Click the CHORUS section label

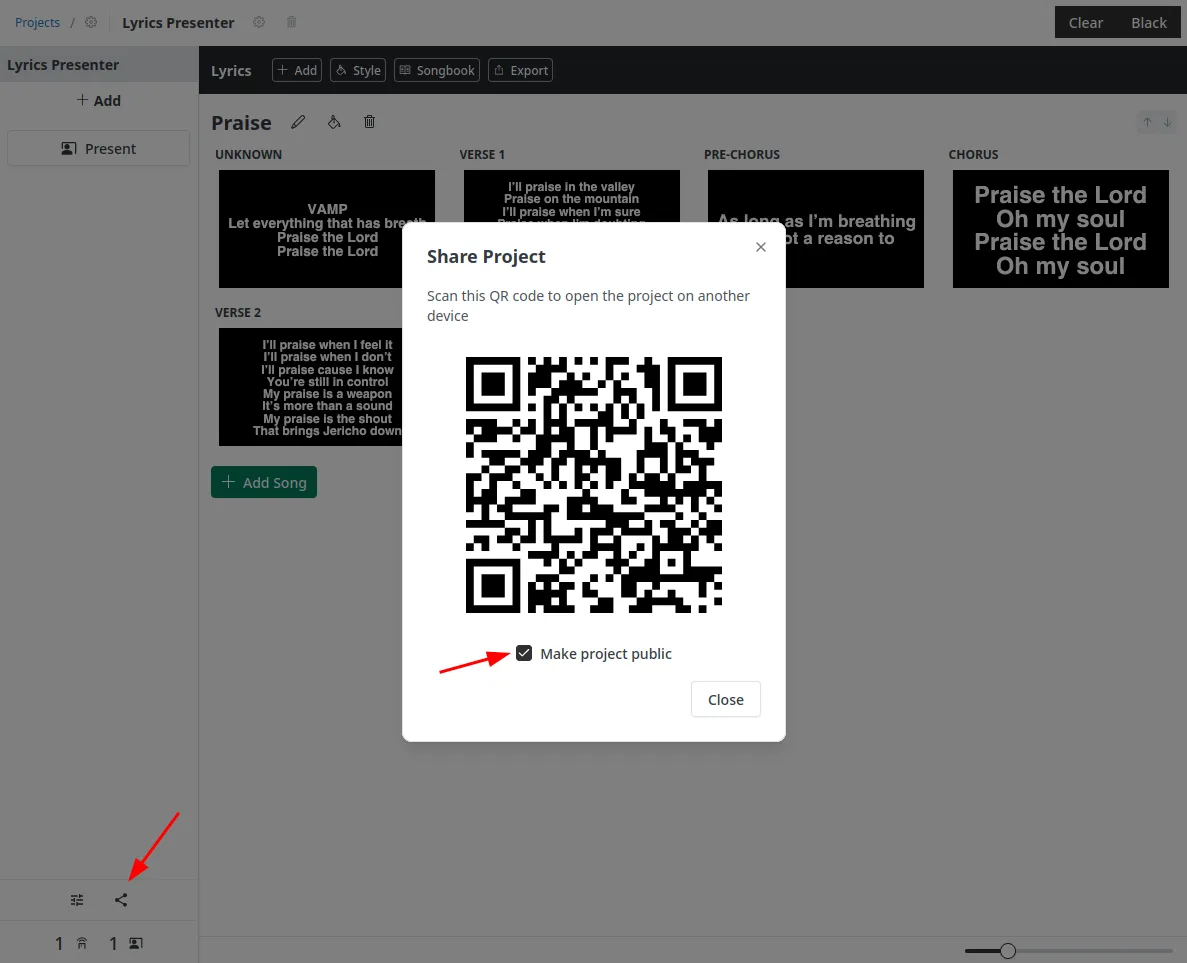coord(974,154)
